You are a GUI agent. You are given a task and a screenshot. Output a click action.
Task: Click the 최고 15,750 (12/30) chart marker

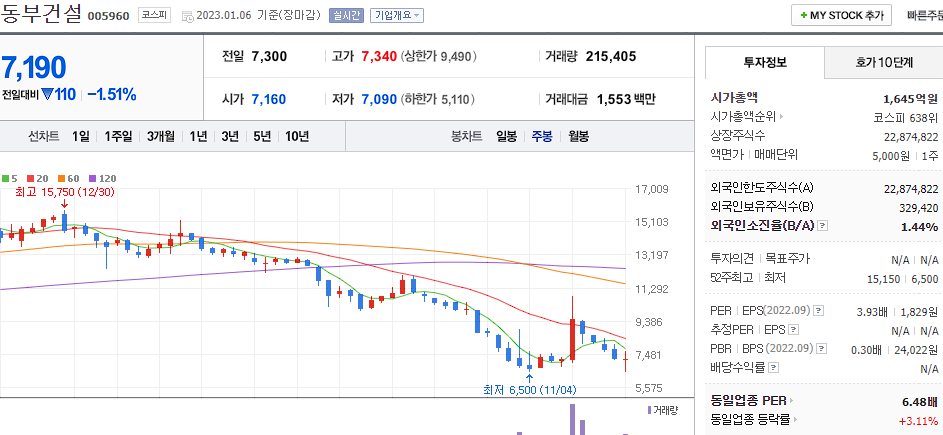(x=64, y=193)
